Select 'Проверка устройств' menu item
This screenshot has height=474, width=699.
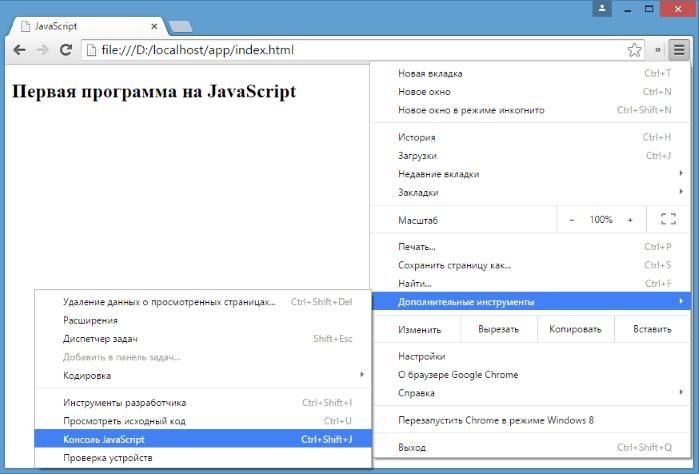(203, 458)
